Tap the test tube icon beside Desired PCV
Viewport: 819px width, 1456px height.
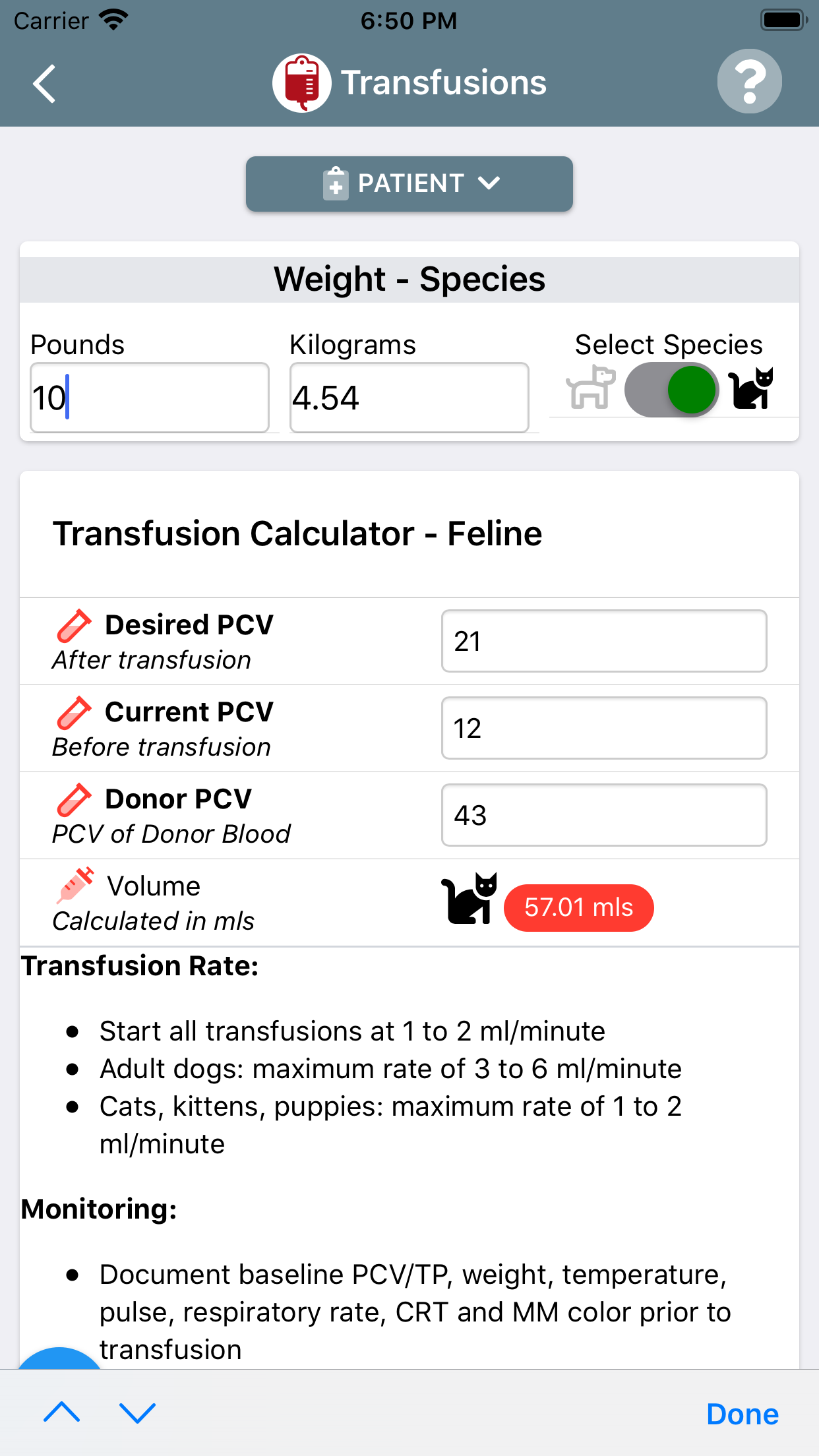[74, 625]
